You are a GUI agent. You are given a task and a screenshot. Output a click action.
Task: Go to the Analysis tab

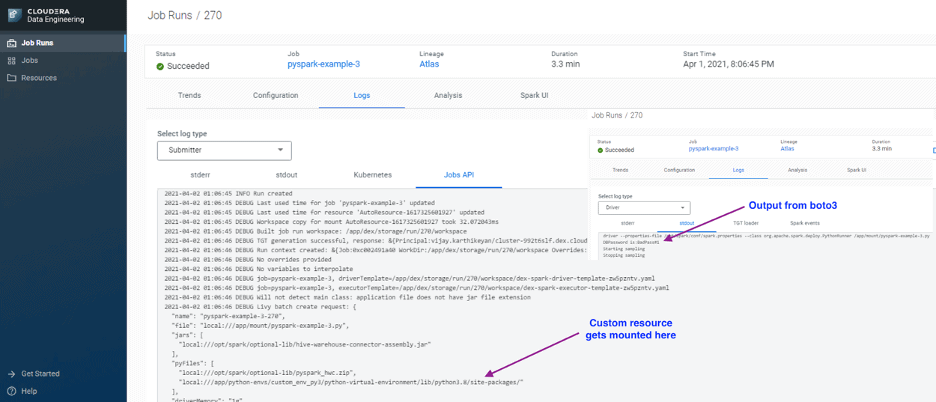coord(448,96)
